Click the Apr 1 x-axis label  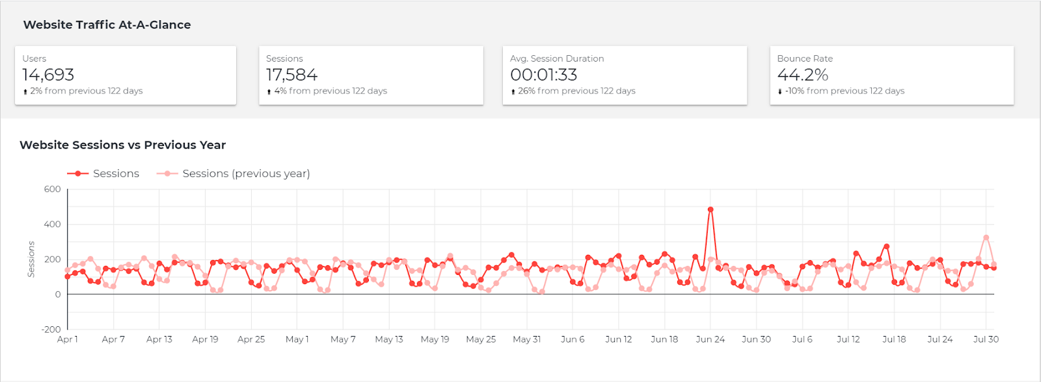[x=68, y=339]
